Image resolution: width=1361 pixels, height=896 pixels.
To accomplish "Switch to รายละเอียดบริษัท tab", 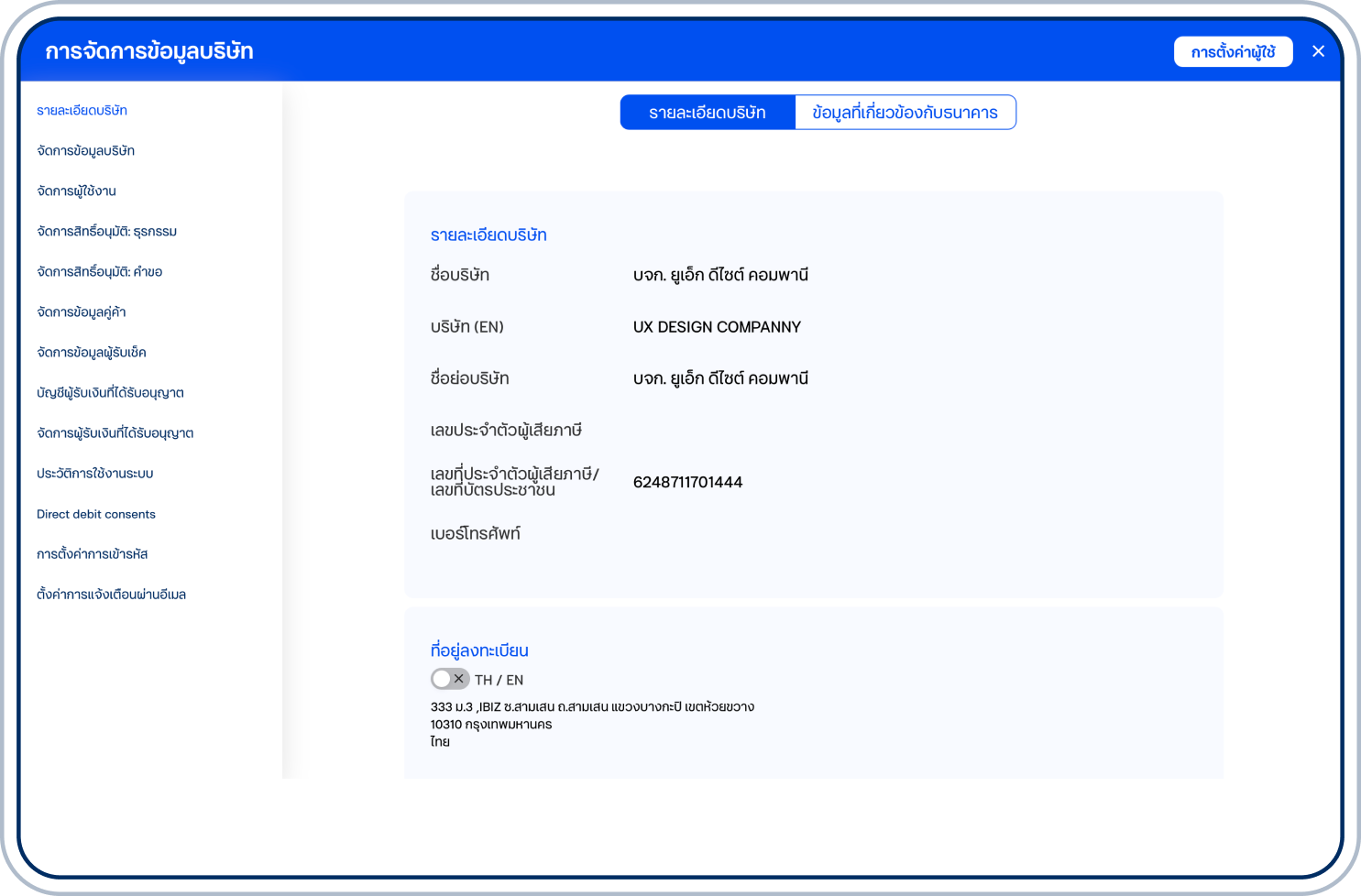I will point(708,113).
